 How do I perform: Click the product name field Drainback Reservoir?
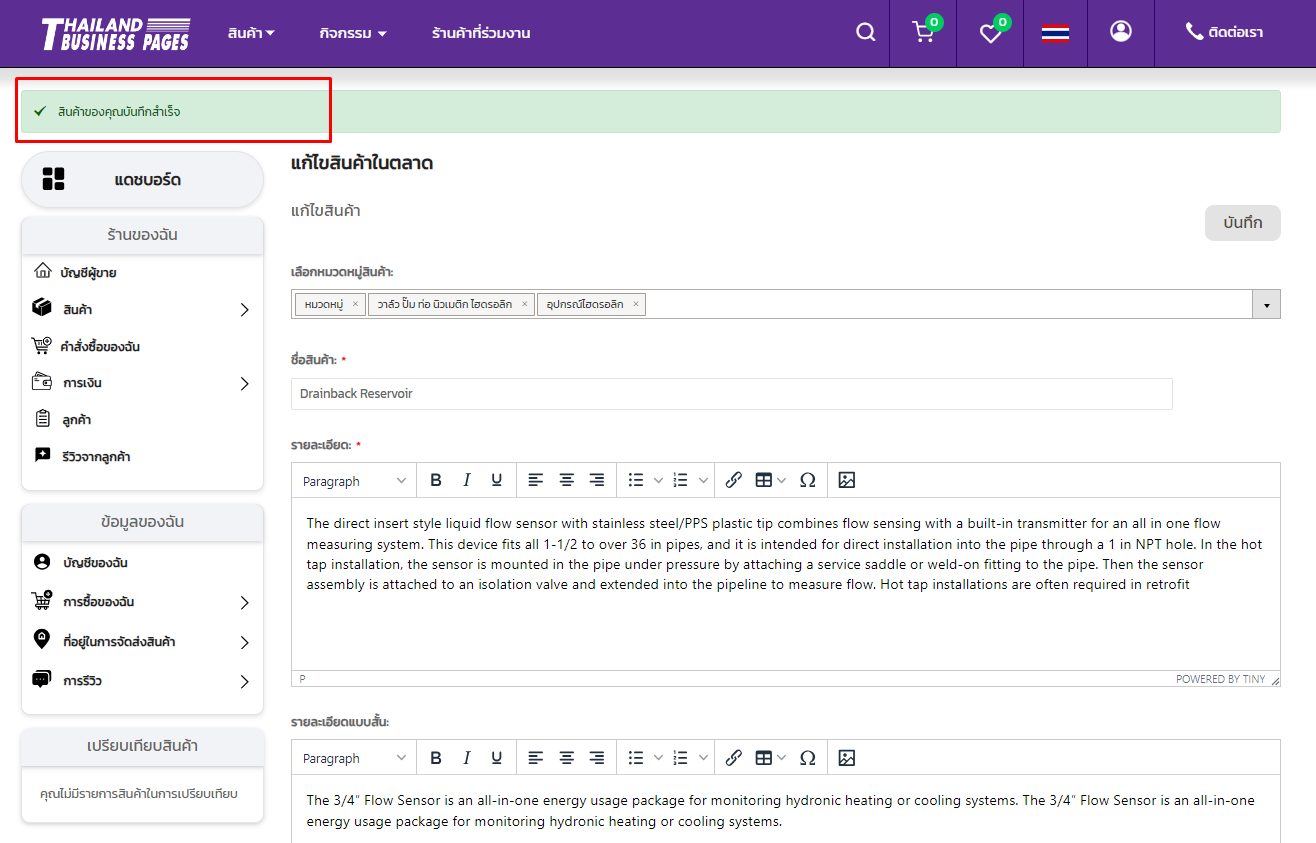point(731,394)
